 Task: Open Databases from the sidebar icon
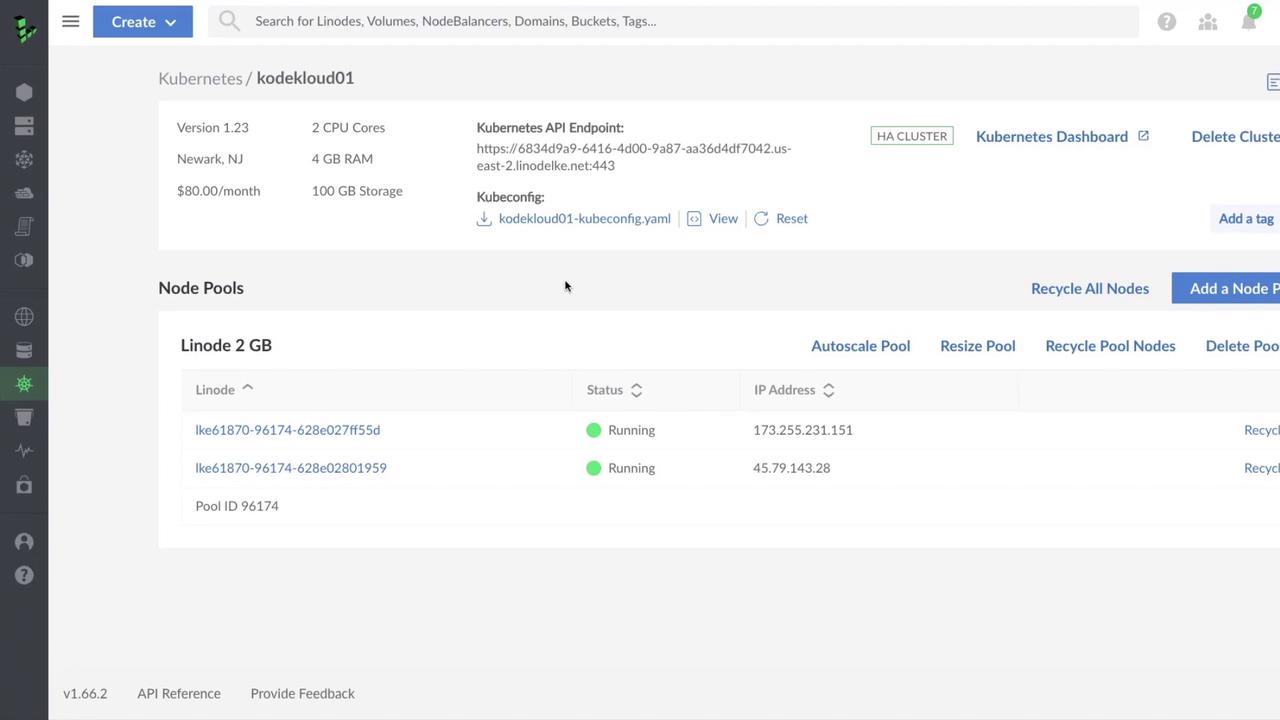click(x=24, y=350)
